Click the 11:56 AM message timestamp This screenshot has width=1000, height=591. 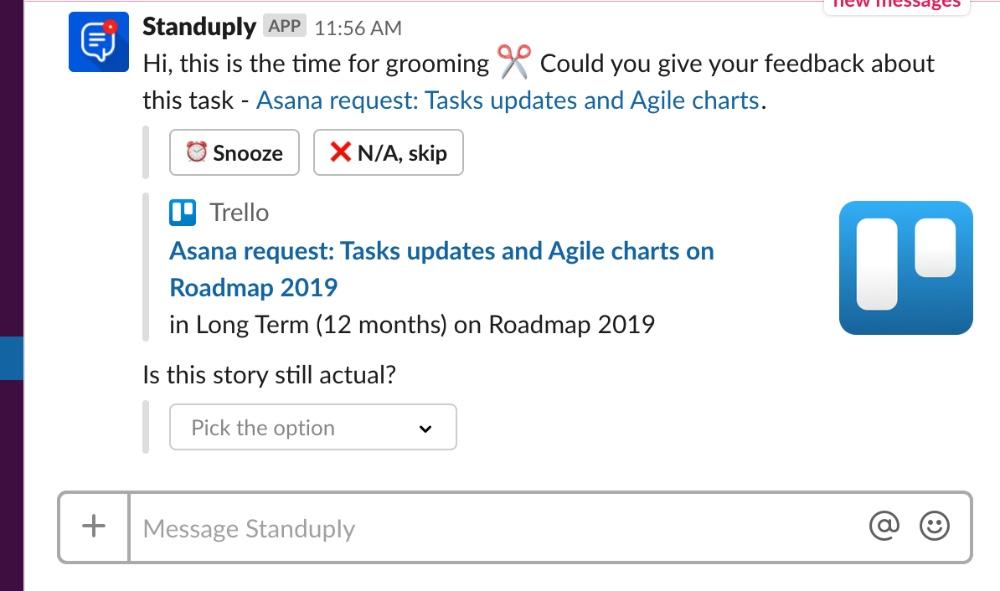point(358,28)
